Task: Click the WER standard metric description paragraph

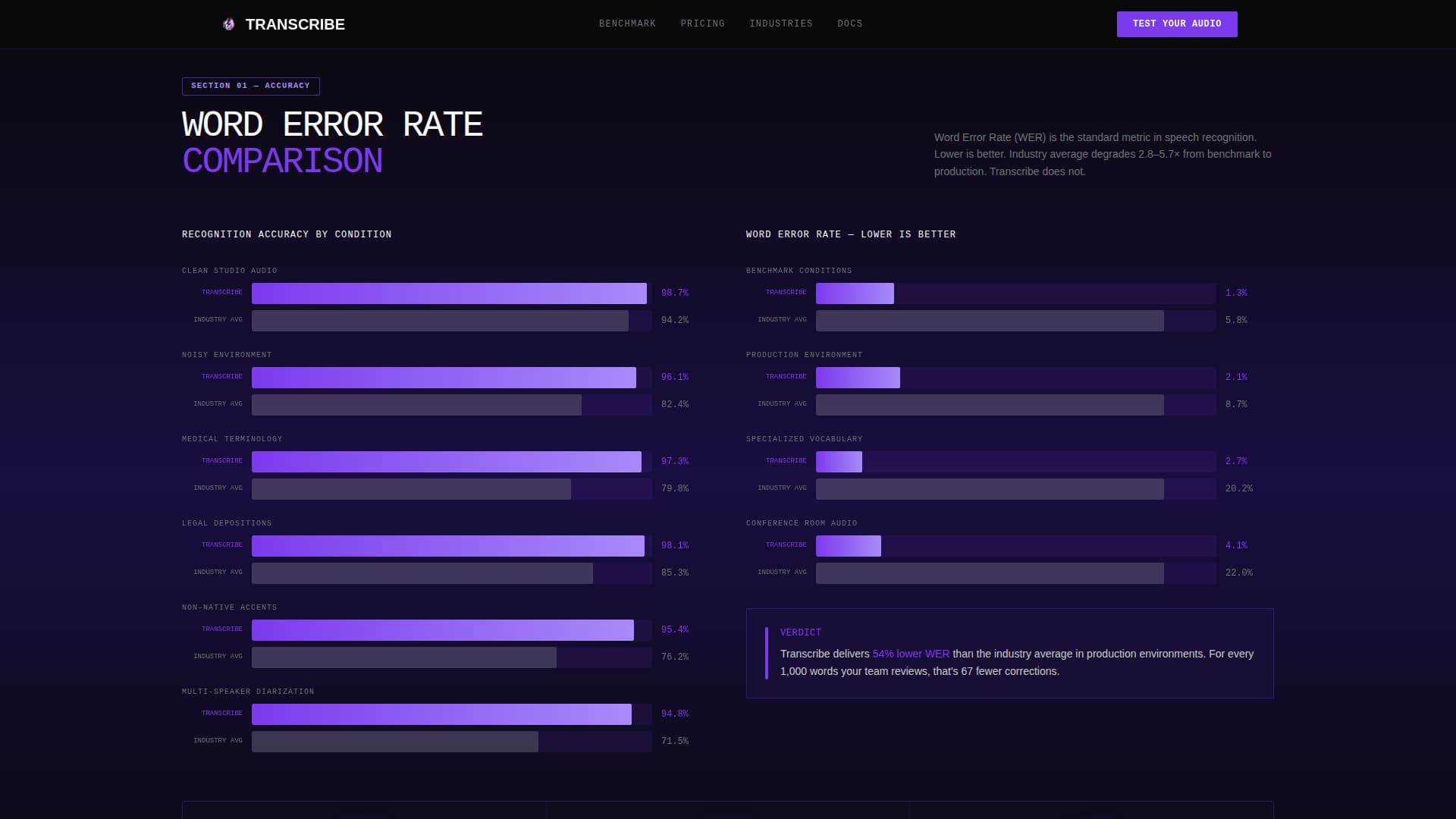Action: coord(1103,154)
